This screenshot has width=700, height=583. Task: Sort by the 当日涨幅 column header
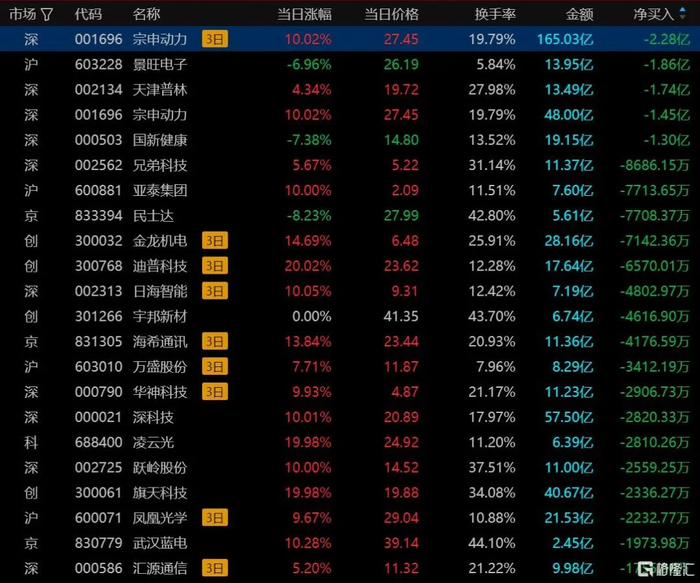pos(304,14)
